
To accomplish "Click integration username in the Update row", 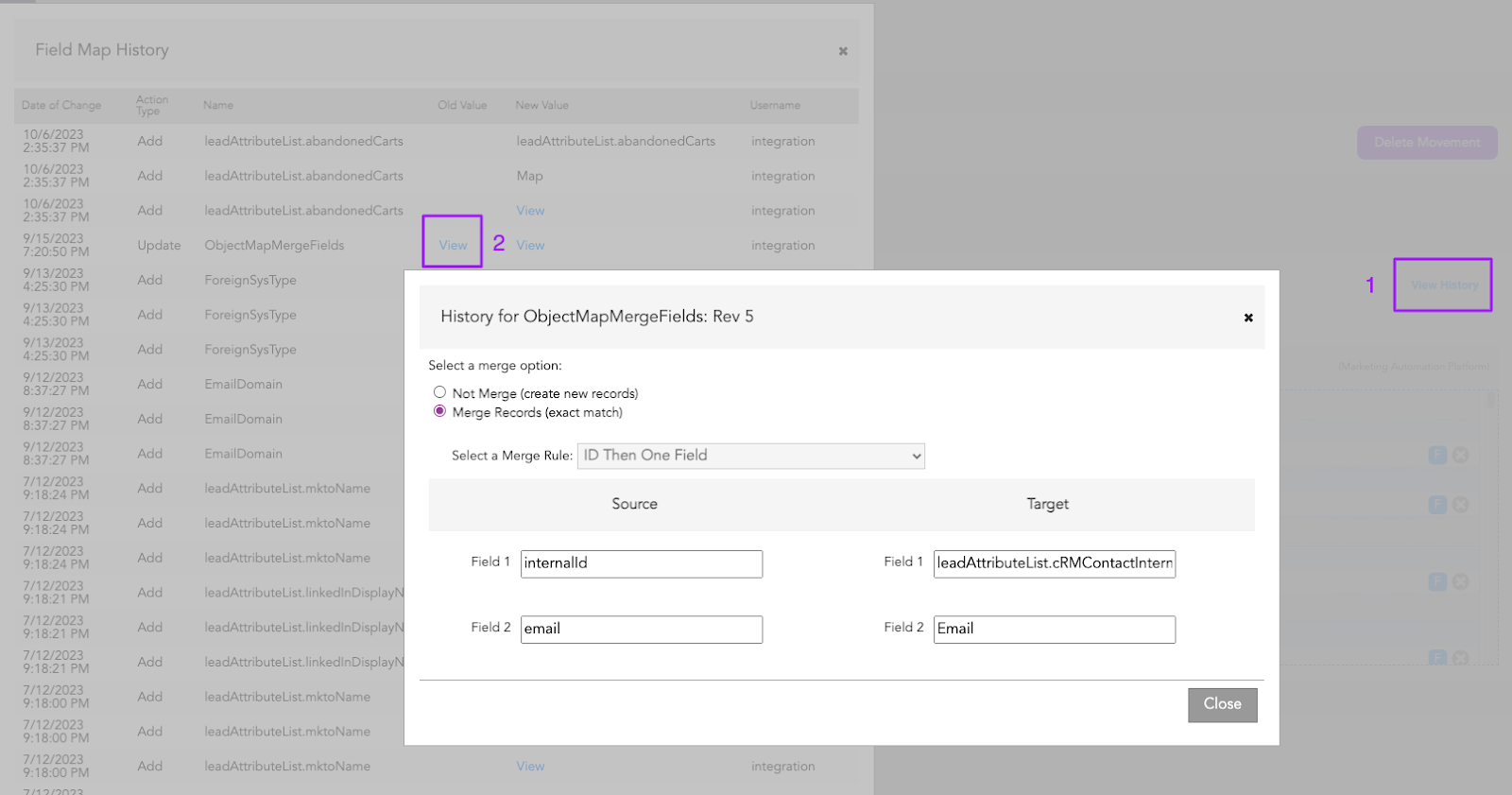I will (782, 245).
